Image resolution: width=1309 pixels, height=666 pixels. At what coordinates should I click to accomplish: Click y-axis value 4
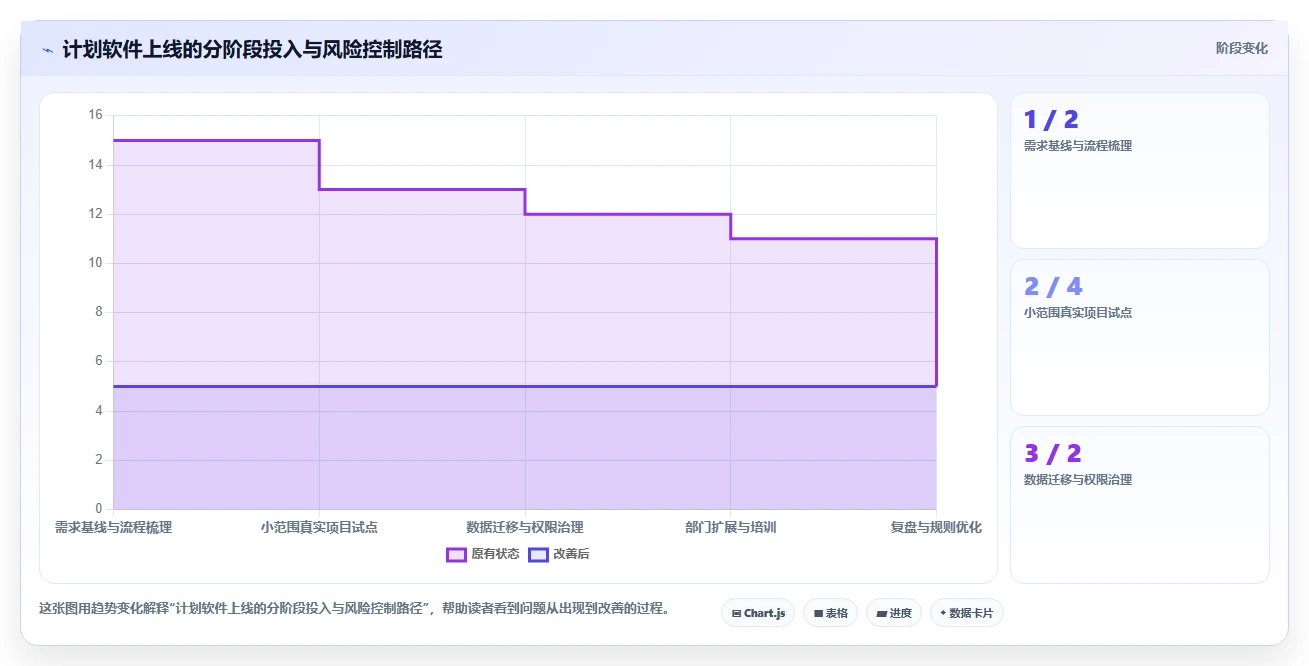coord(99,410)
